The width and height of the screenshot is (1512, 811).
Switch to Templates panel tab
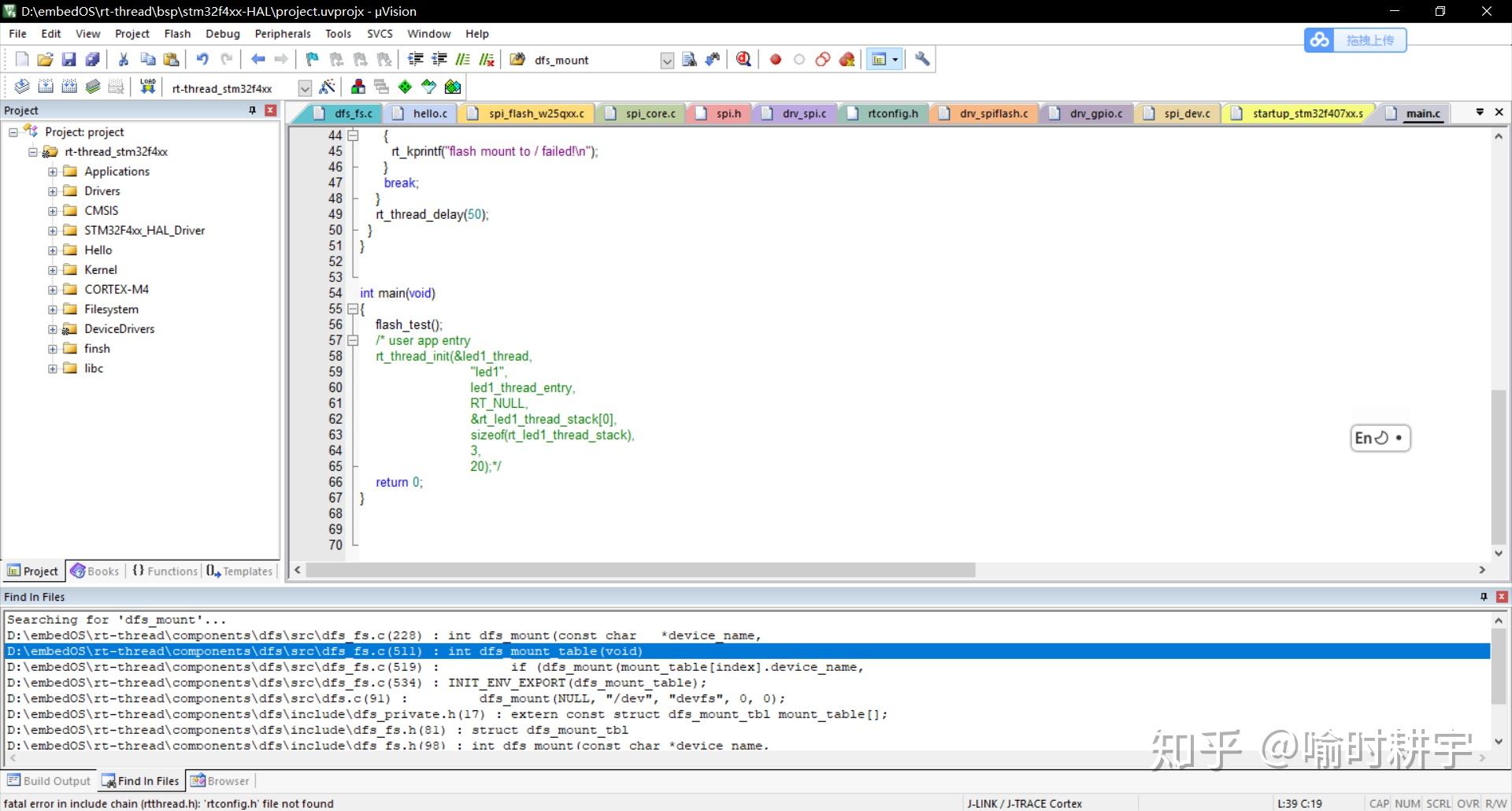239,571
